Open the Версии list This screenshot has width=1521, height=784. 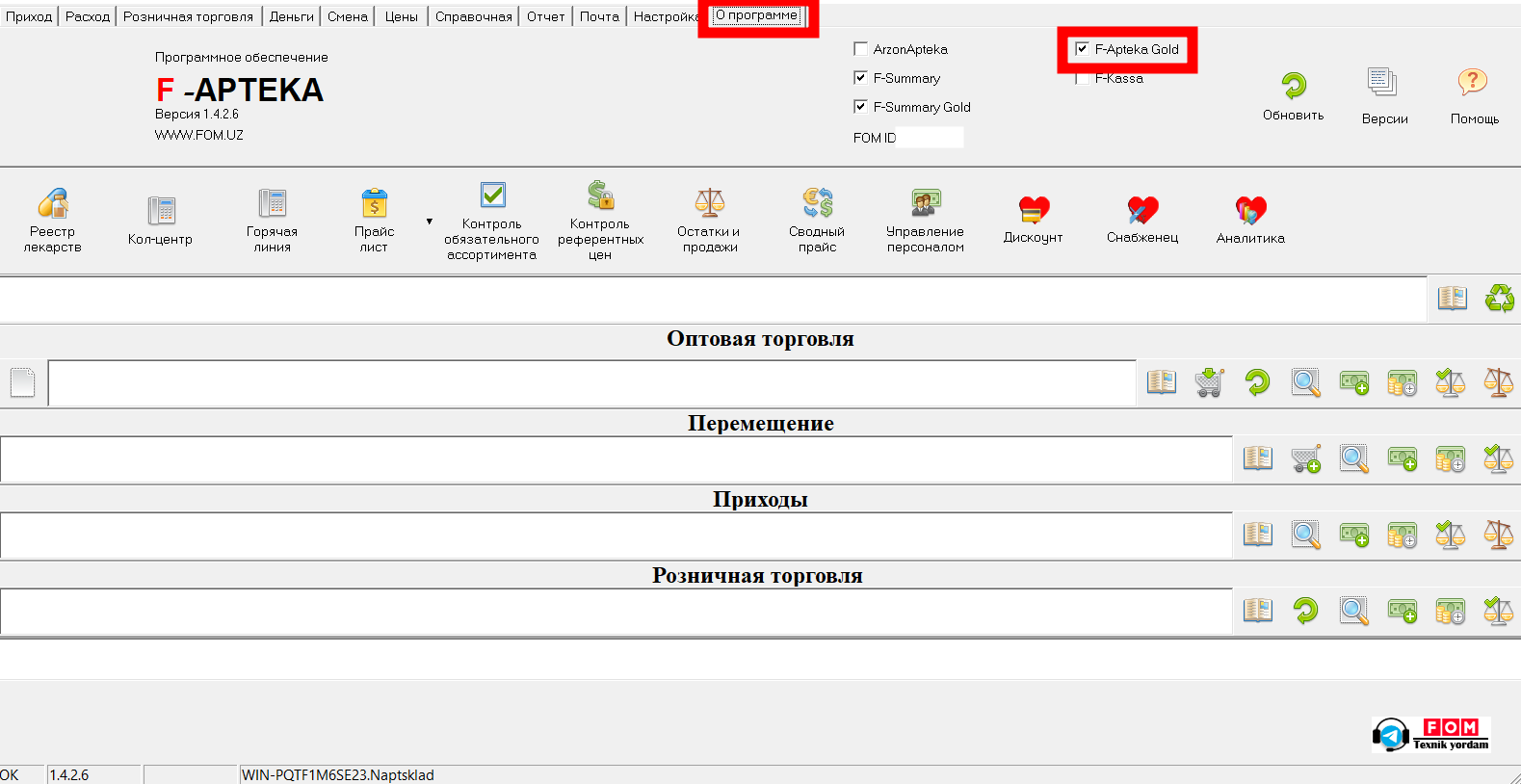[1384, 96]
